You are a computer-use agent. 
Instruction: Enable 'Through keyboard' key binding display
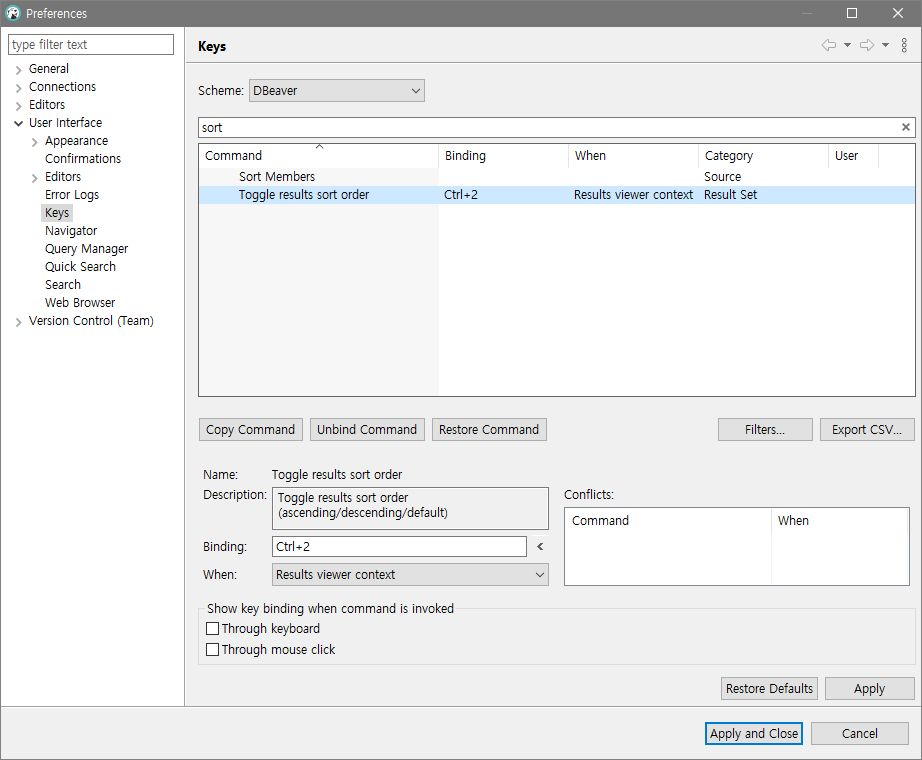click(x=212, y=628)
